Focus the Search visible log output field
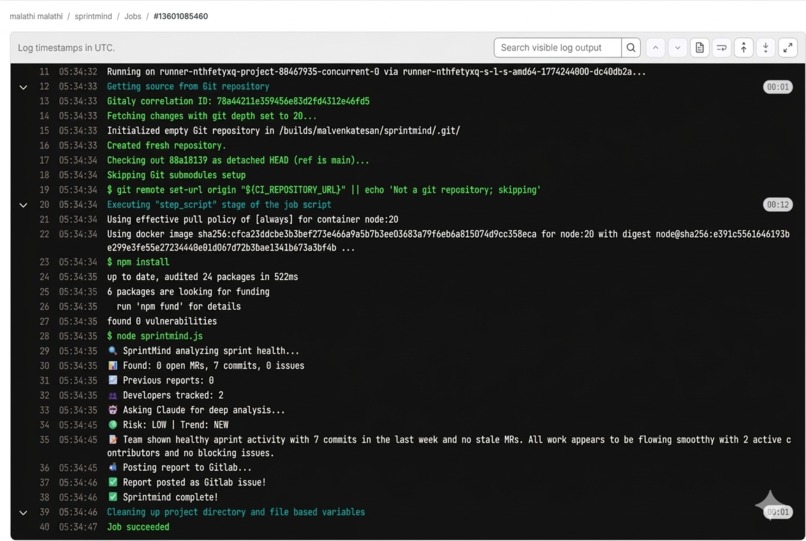This screenshot has height=541, width=806. (558, 48)
